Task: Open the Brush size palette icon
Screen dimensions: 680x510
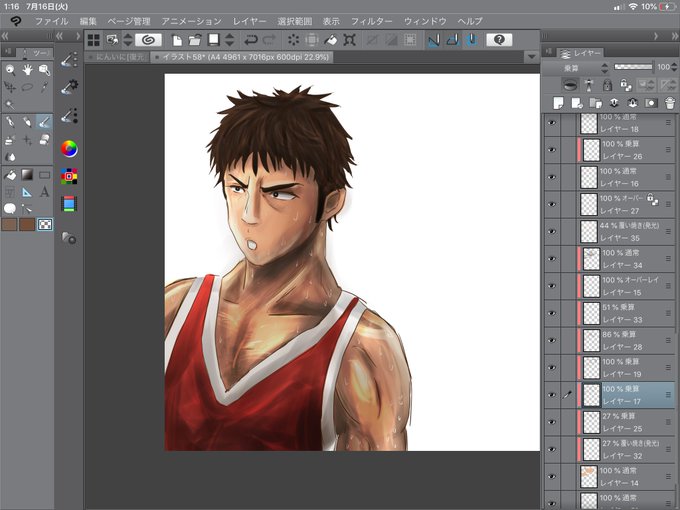Action: [x=69, y=115]
